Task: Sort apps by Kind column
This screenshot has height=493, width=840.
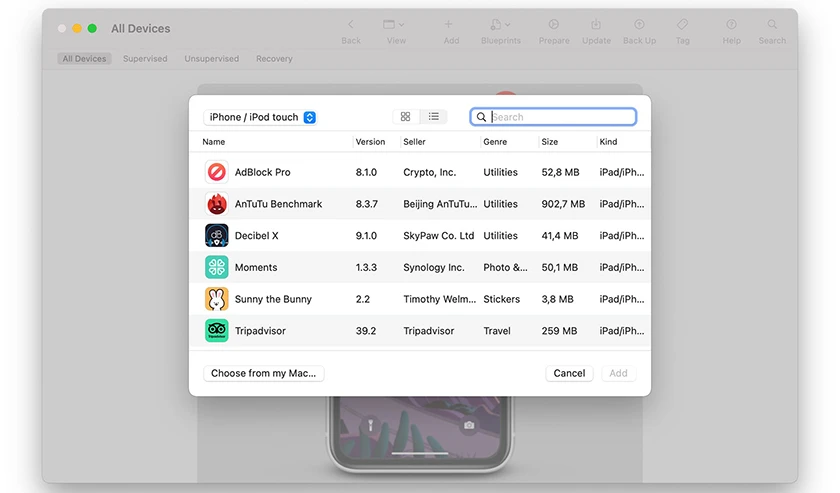Action: point(608,141)
